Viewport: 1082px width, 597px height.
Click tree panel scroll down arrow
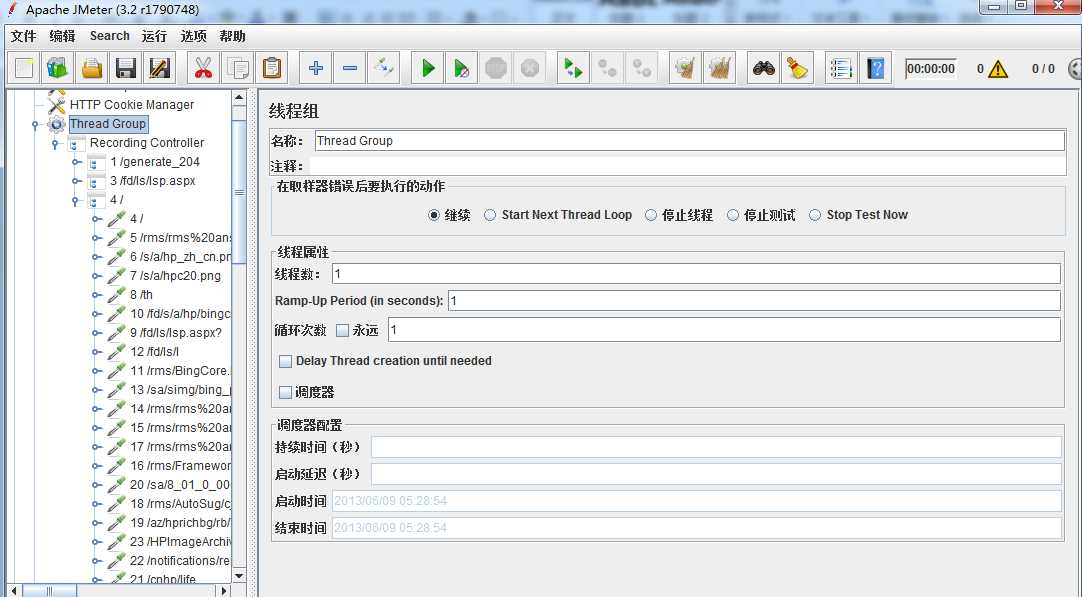click(x=239, y=576)
